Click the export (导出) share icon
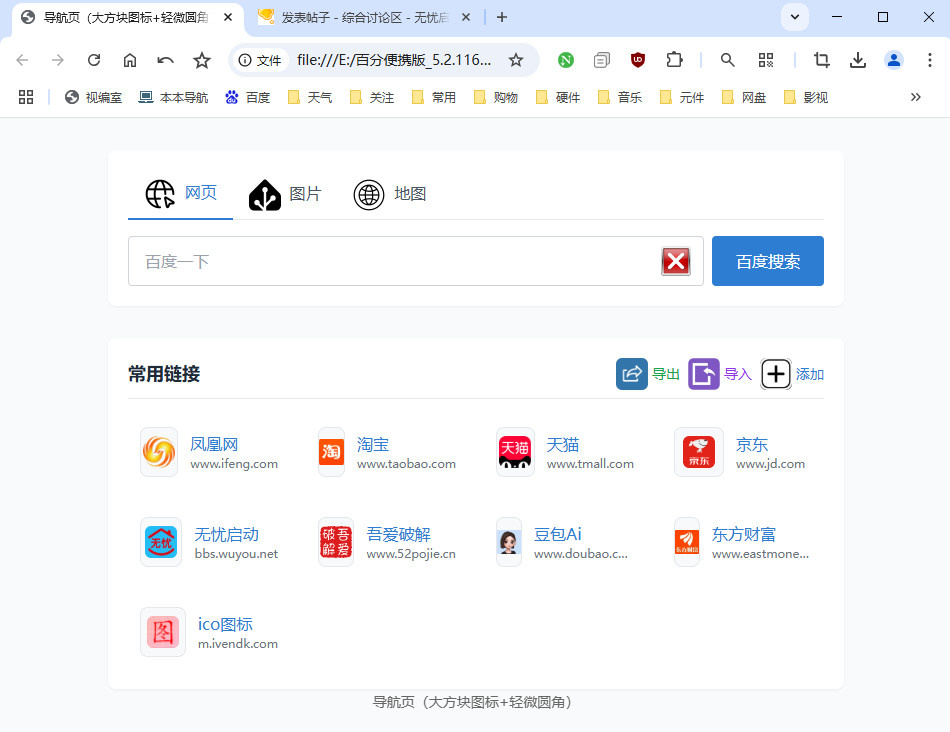 [x=632, y=374]
